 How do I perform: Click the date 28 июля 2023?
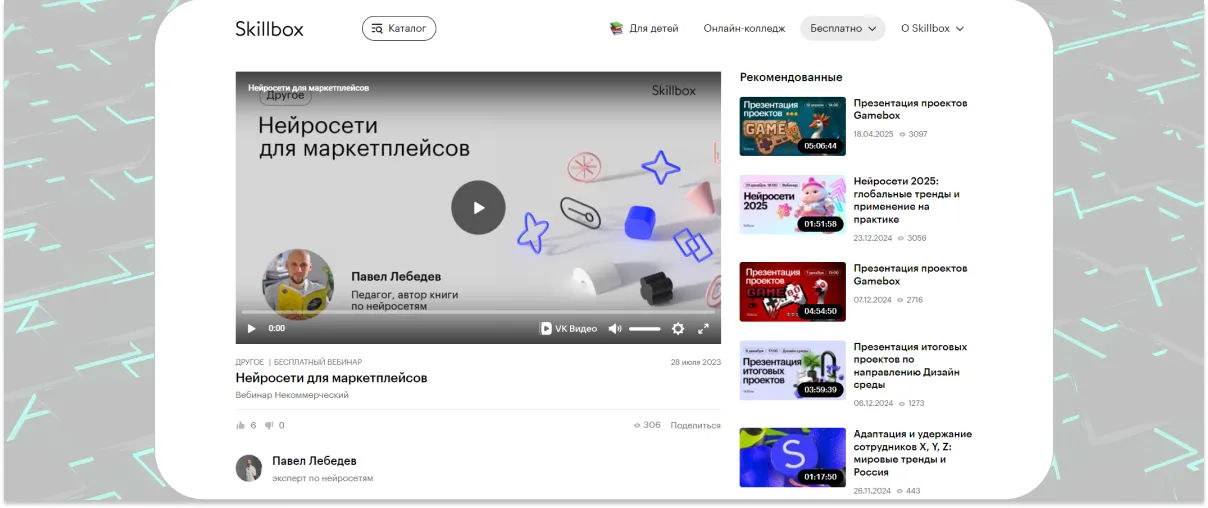click(x=695, y=362)
